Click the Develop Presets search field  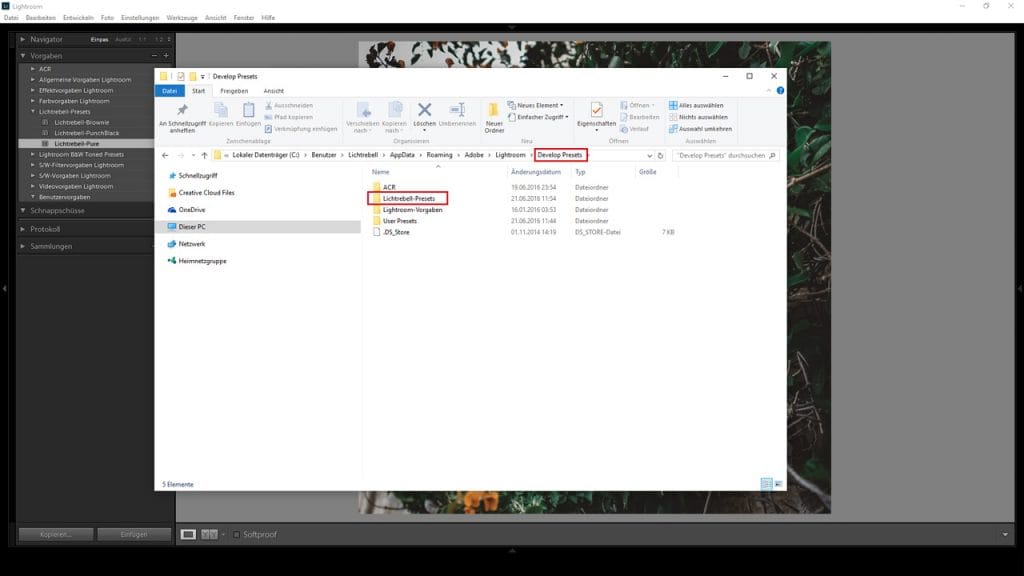coord(725,155)
